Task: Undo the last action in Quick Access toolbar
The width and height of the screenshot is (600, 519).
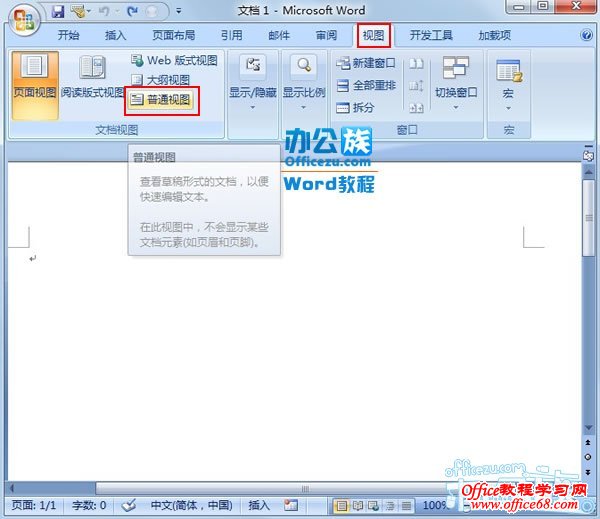Action: 103,11
